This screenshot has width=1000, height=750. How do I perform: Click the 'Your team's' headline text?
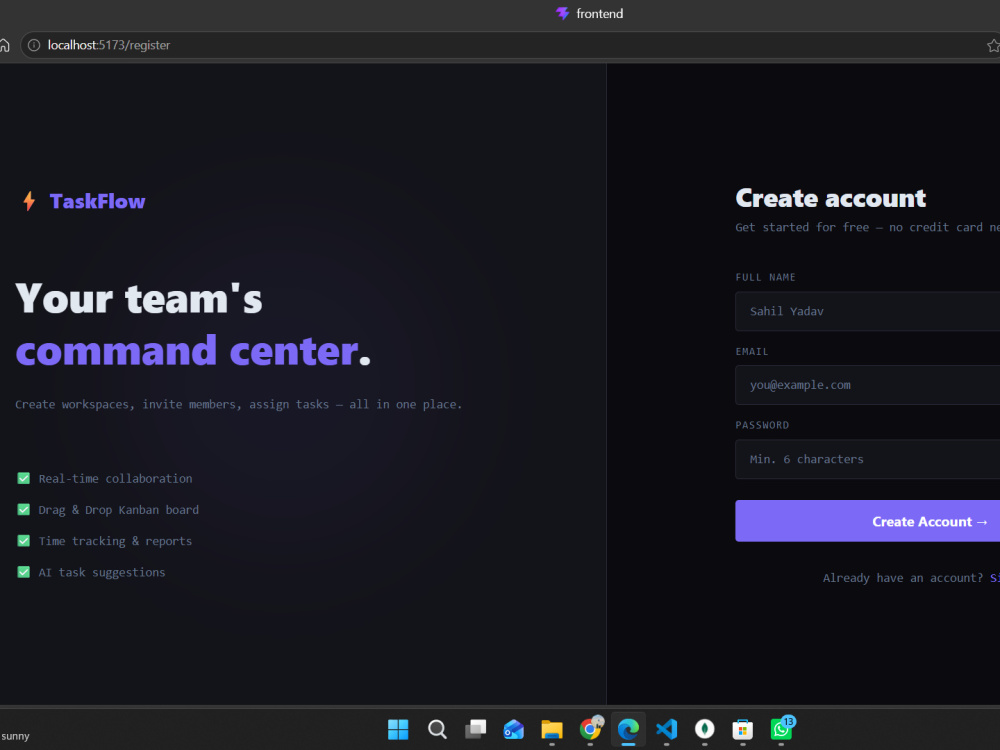(138, 298)
